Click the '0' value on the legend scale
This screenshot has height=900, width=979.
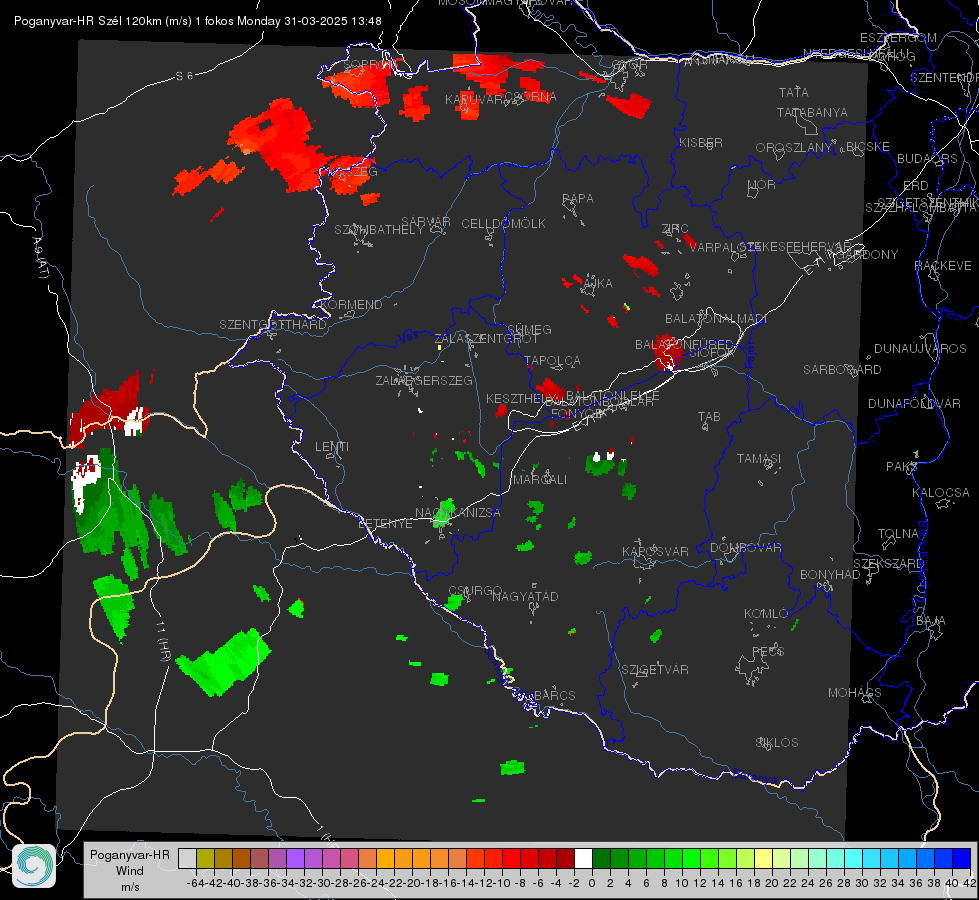coord(592,883)
